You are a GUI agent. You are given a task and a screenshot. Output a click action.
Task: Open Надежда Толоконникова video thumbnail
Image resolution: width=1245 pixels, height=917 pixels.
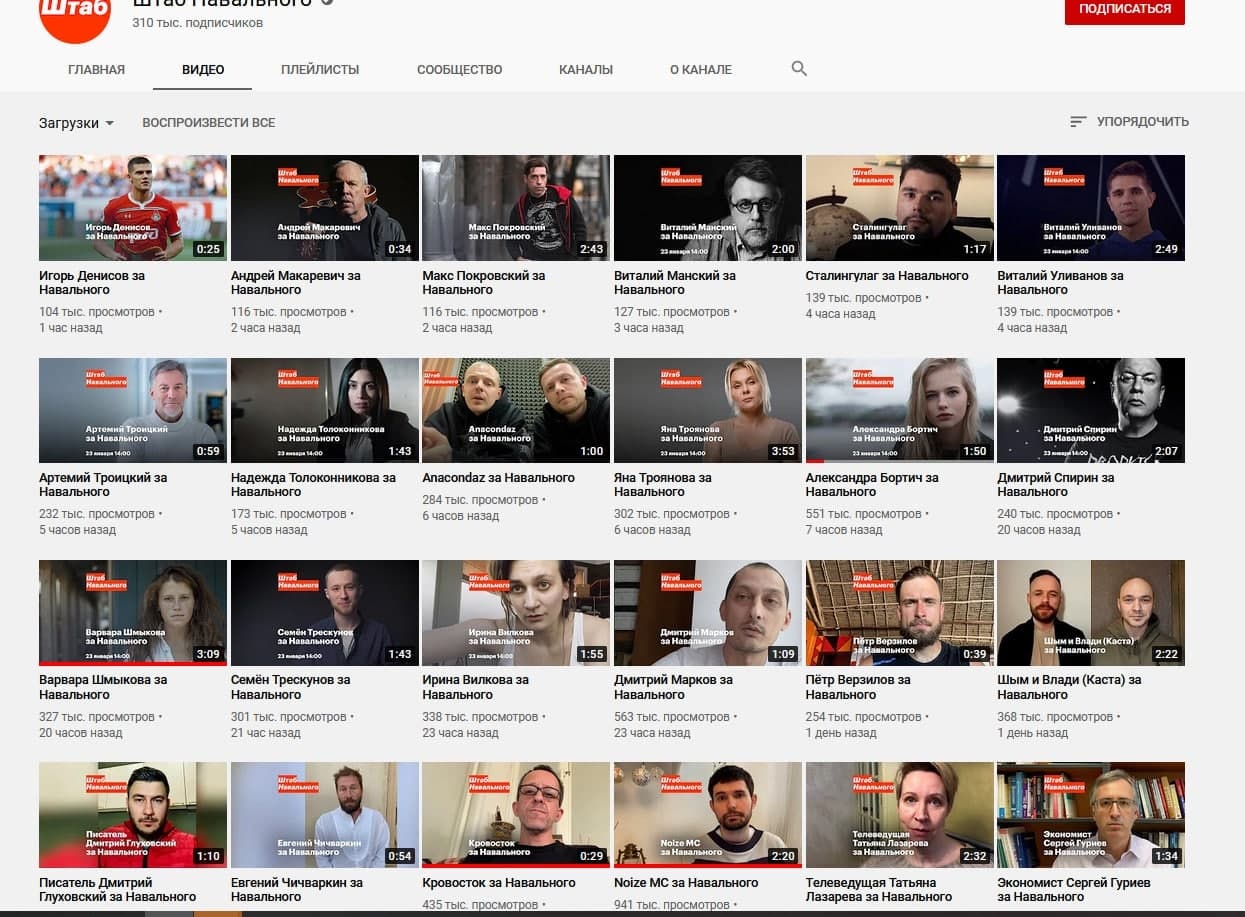[x=325, y=411]
